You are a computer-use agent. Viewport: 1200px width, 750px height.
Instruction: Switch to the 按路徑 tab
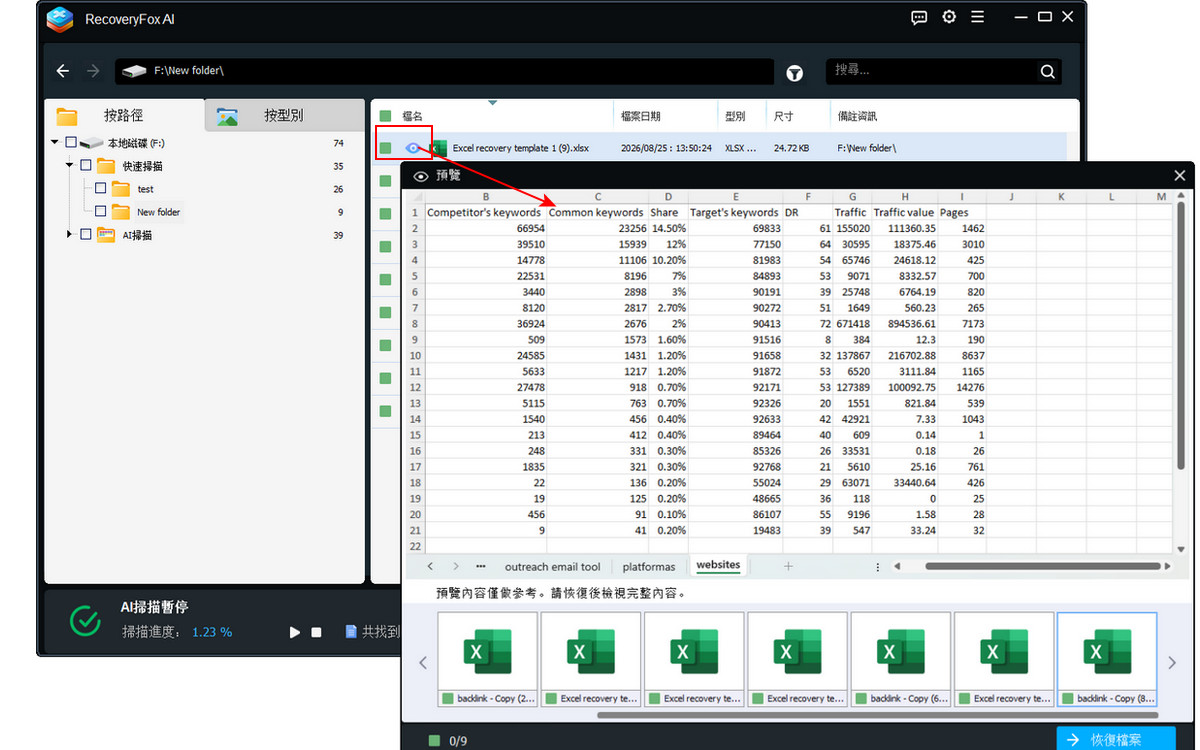click(x=125, y=116)
